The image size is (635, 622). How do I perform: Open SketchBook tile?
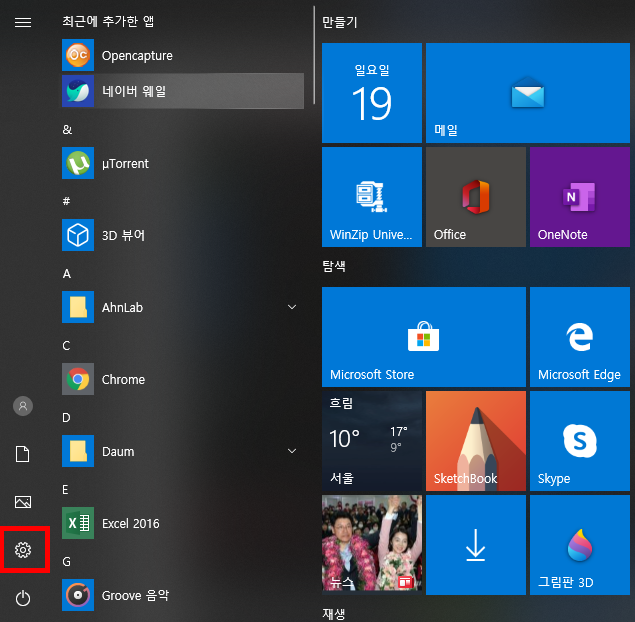(x=476, y=441)
